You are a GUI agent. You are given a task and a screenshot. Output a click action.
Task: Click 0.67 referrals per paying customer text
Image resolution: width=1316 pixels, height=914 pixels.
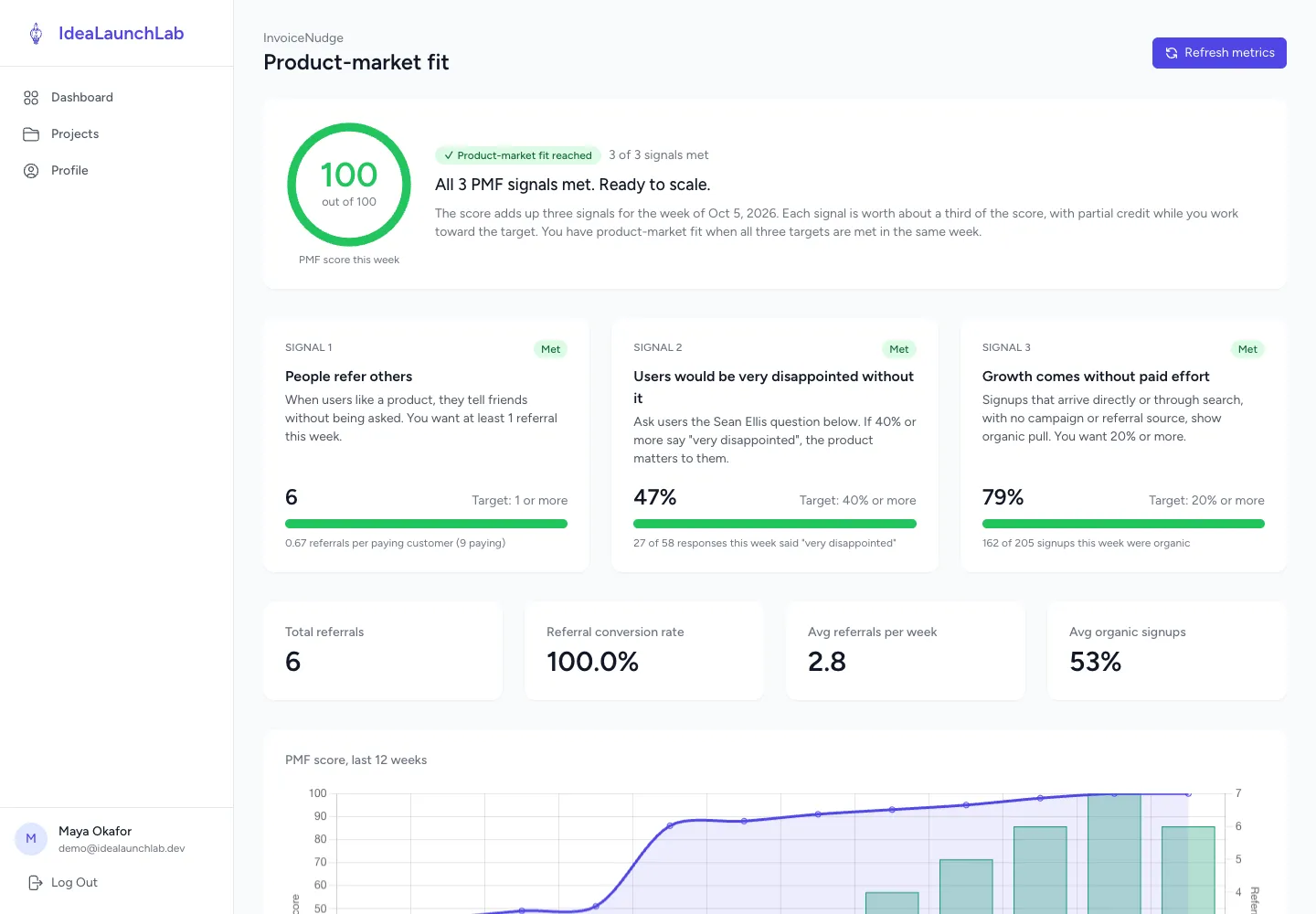click(395, 543)
